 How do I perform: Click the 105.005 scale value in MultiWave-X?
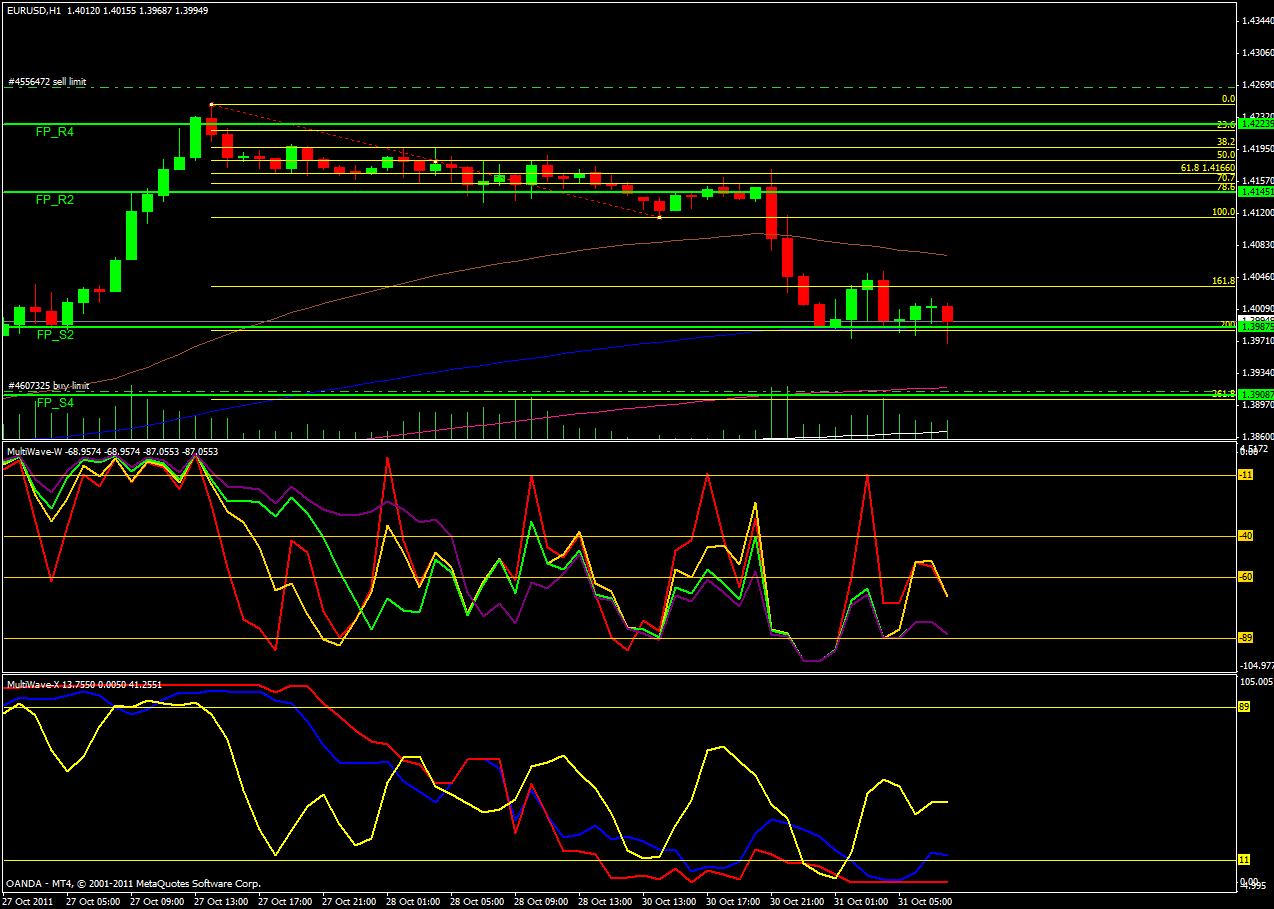(1257, 682)
